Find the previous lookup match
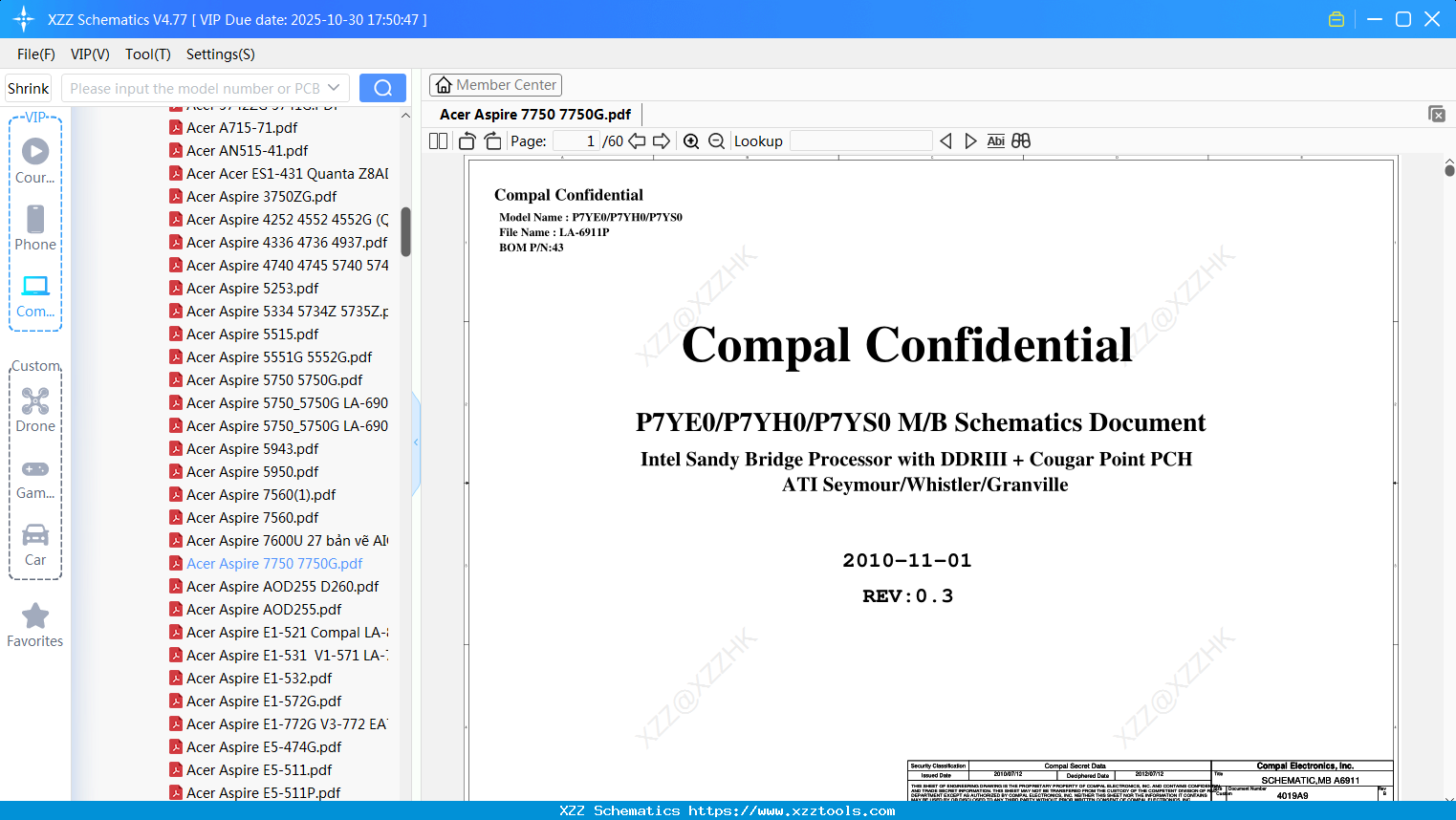Image resolution: width=1456 pixels, height=820 pixels. coord(945,141)
